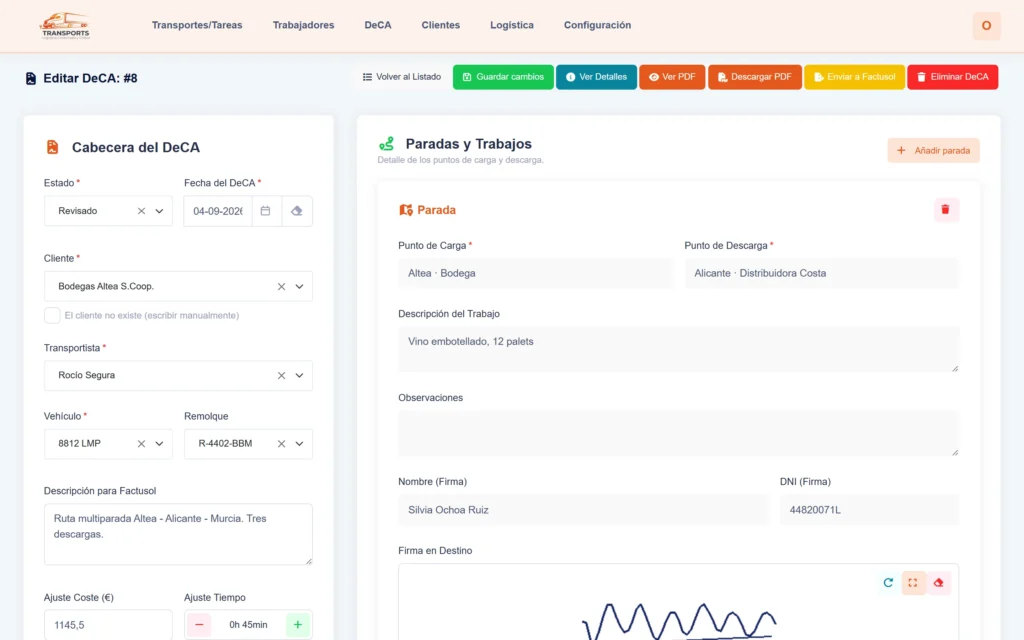Click into the Observaciones textarea
The width and height of the screenshot is (1024, 640).
[x=679, y=433]
